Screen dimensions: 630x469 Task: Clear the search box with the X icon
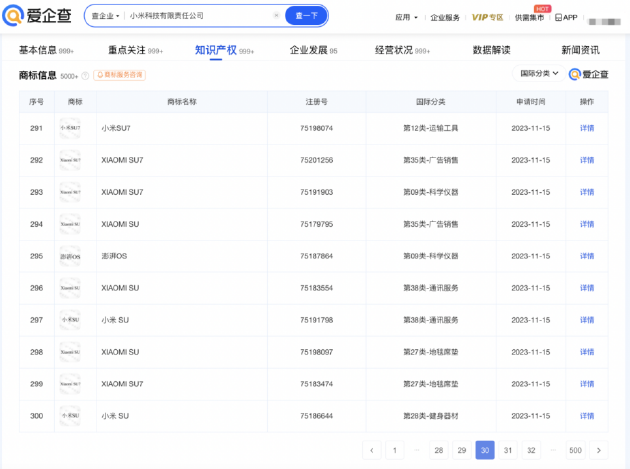(276, 16)
